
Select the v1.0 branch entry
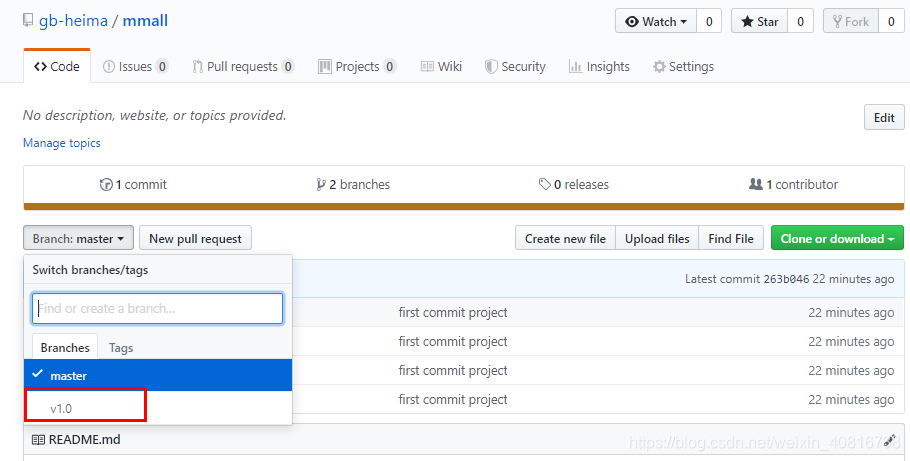(x=158, y=408)
